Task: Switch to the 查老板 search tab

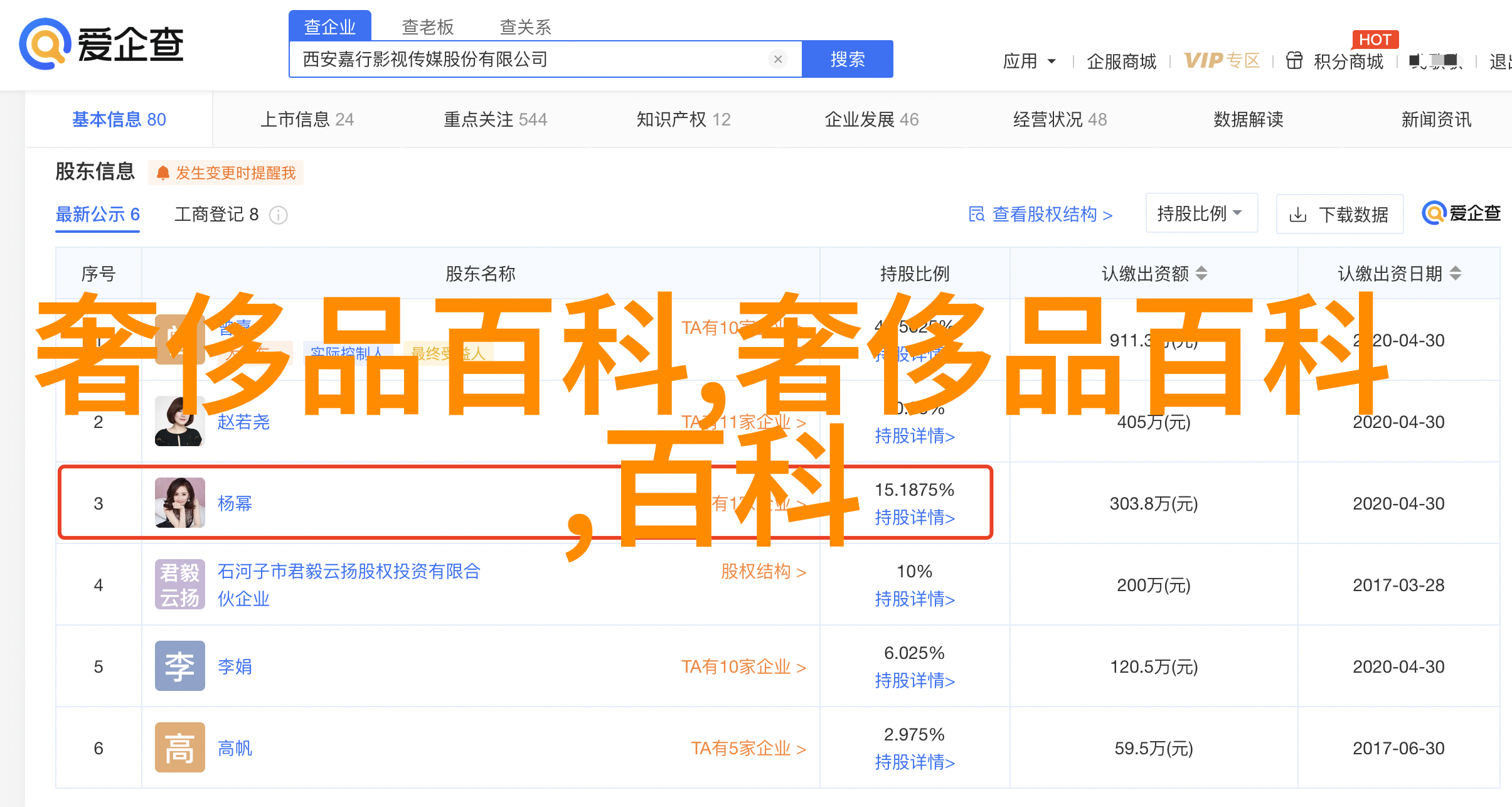Action: 428,27
